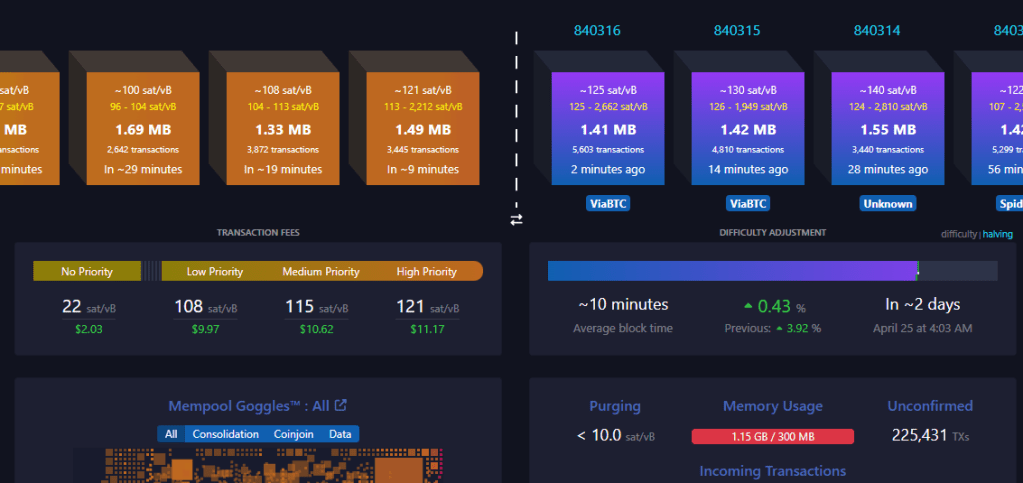Viewport: 1023px width, 483px height.
Task: Select the Coinjoin goggles filter
Action: tap(293, 434)
